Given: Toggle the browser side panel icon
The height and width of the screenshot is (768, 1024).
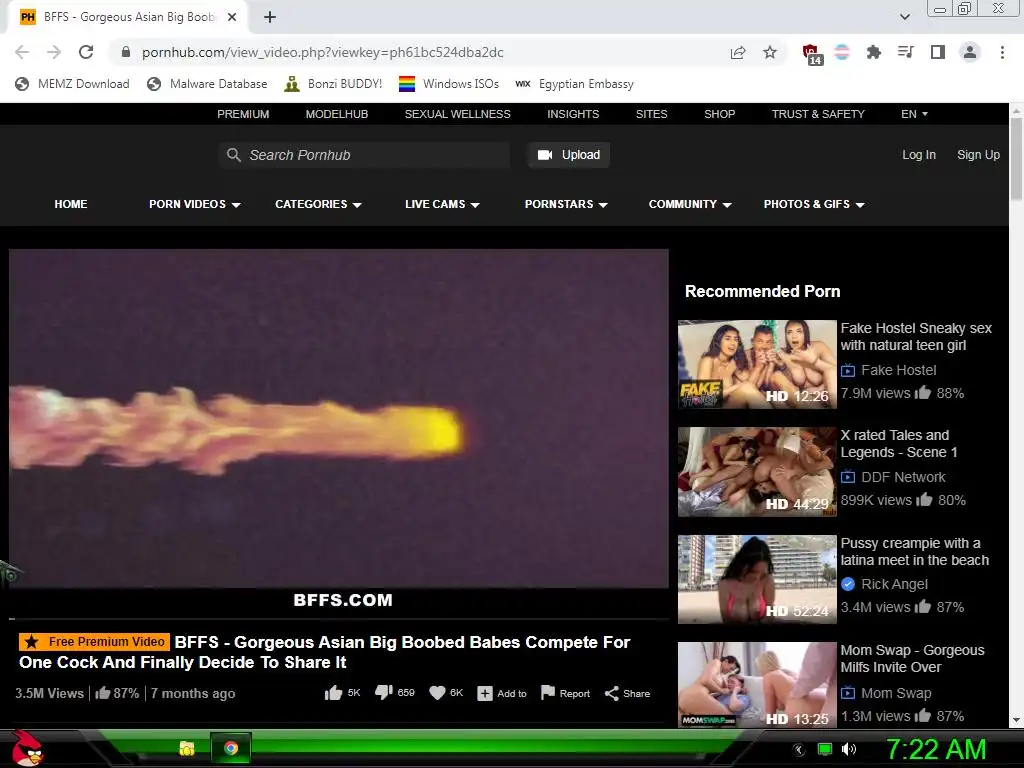Looking at the screenshot, I should pyautogui.click(x=938, y=52).
